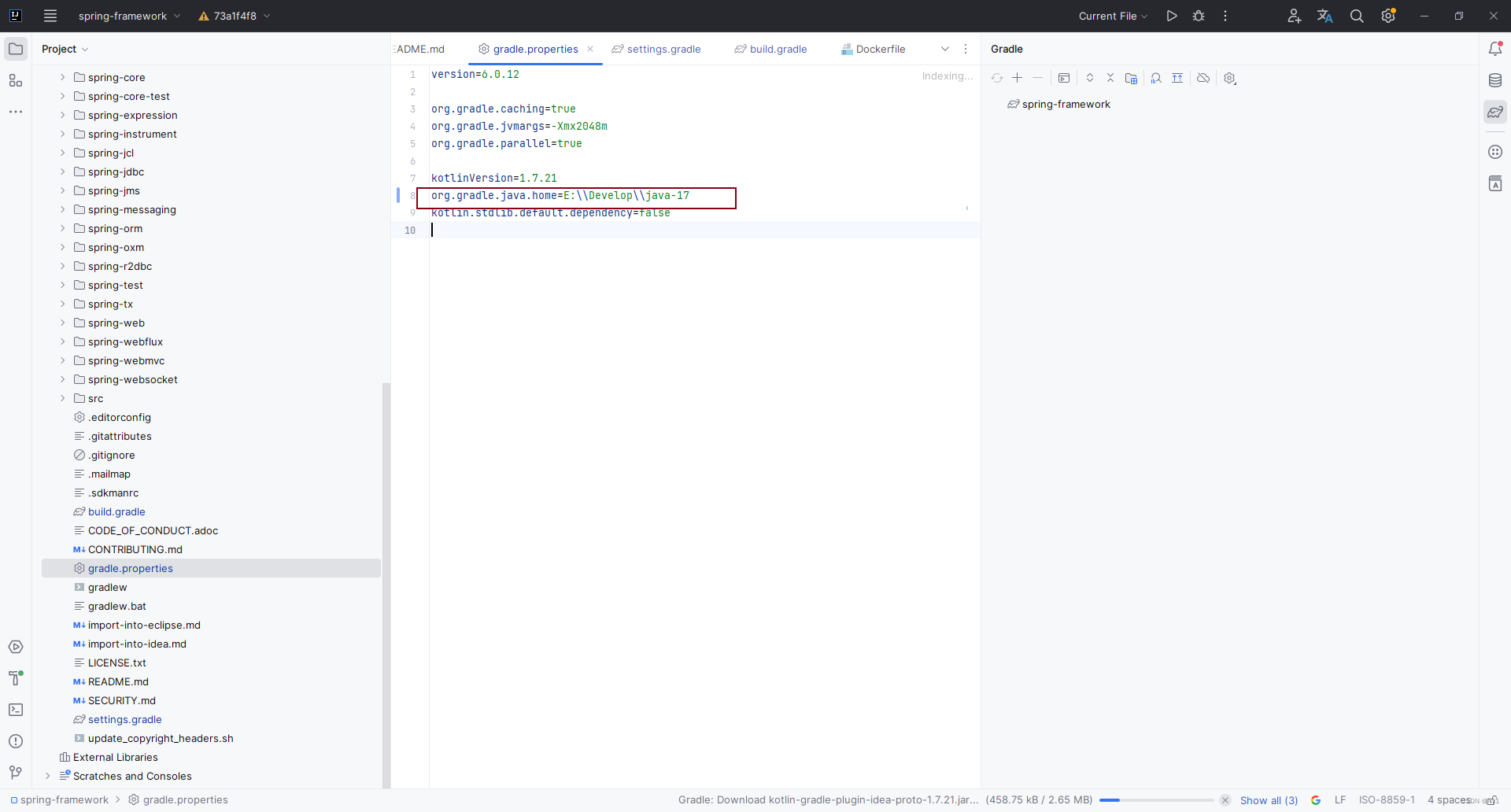Open IDE and project settings gear
This screenshot has height=812, width=1511.
pyautogui.click(x=1388, y=16)
